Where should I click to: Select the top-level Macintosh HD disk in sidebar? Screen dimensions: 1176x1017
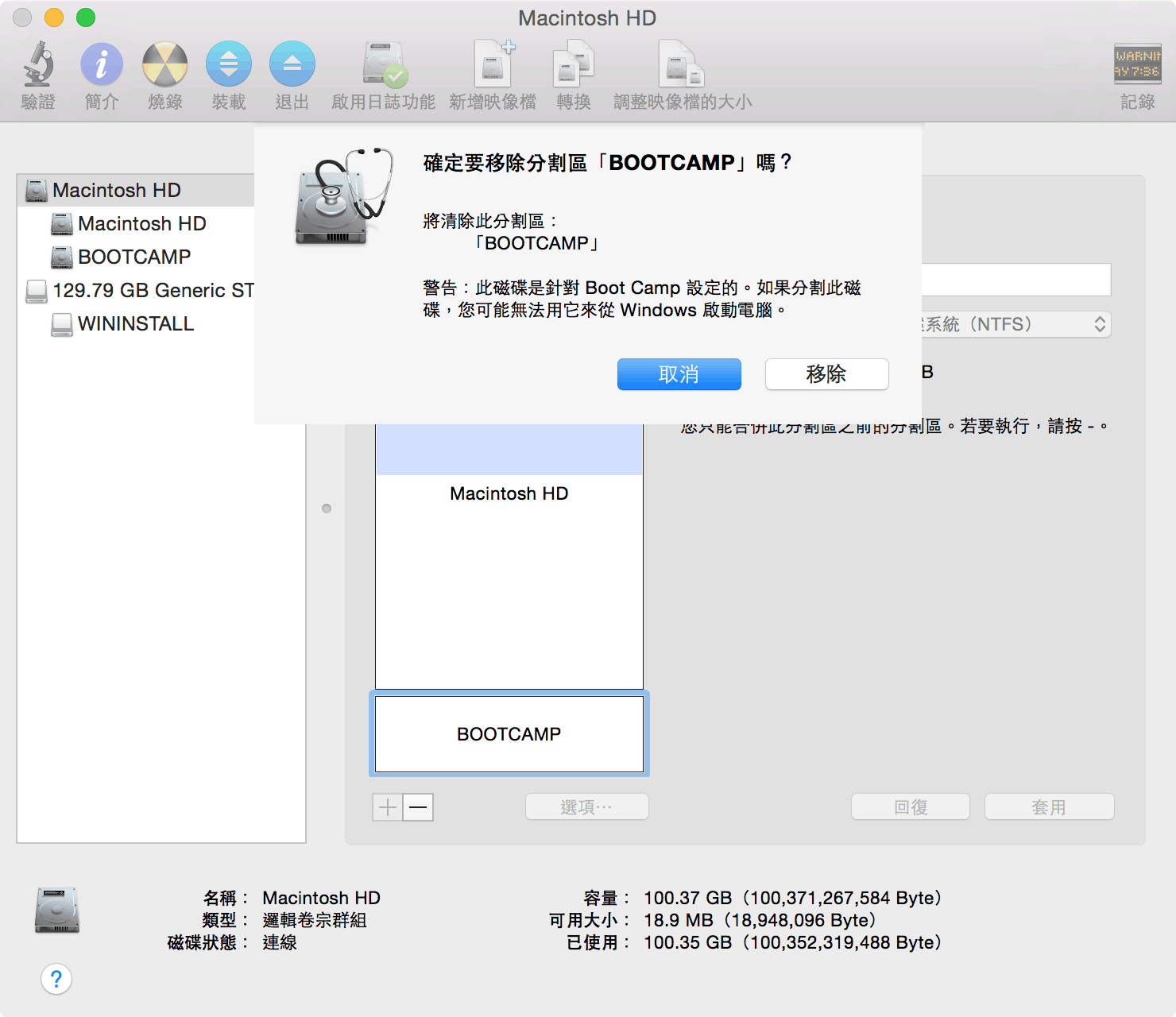[136, 191]
